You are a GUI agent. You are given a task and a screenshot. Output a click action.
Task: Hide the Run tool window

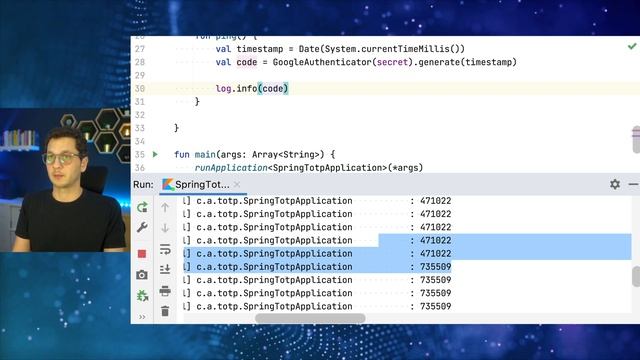coord(633,184)
